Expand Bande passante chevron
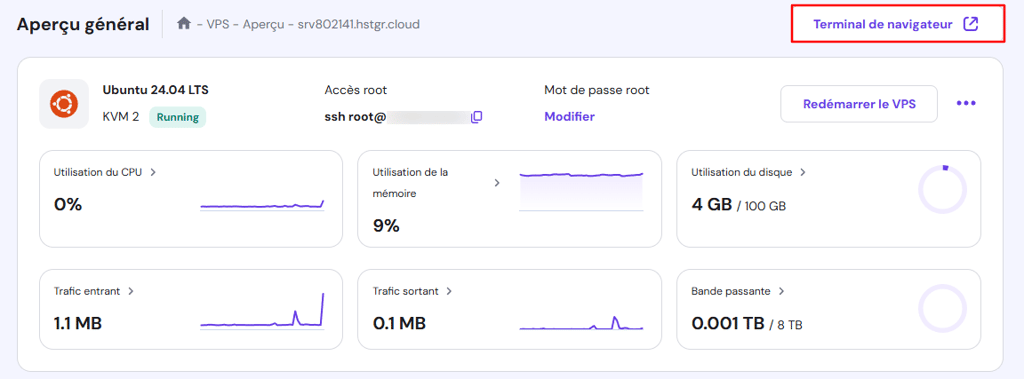1024x379 pixels. point(781,291)
